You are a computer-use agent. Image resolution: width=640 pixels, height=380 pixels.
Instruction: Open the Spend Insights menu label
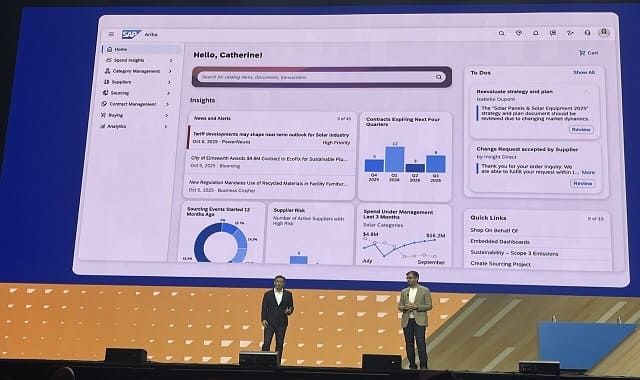tap(129, 60)
